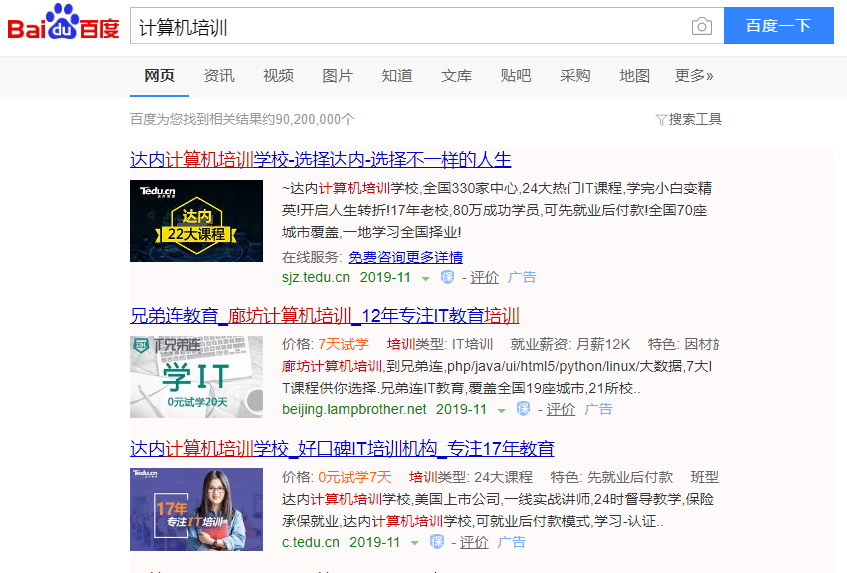Expand dropdown arrow after sjz.tedu.cn 2019-11
Image resolution: width=847 pixels, height=573 pixels.
[x=426, y=279]
